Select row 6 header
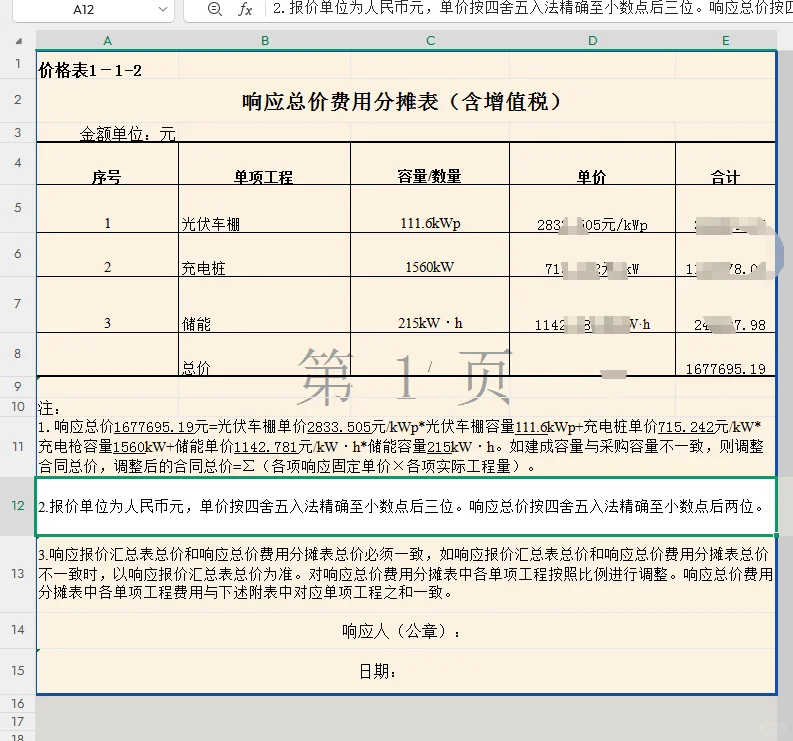The width and height of the screenshot is (793, 741). 18,254
